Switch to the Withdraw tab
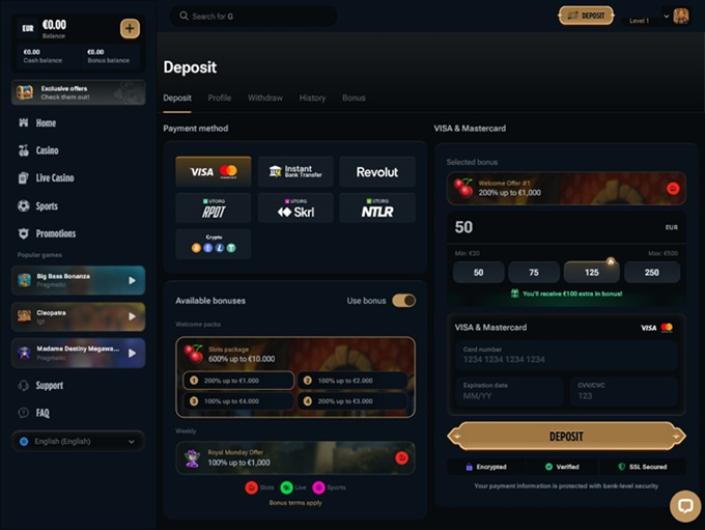The width and height of the screenshot is (705, 530). coord(265,98)
